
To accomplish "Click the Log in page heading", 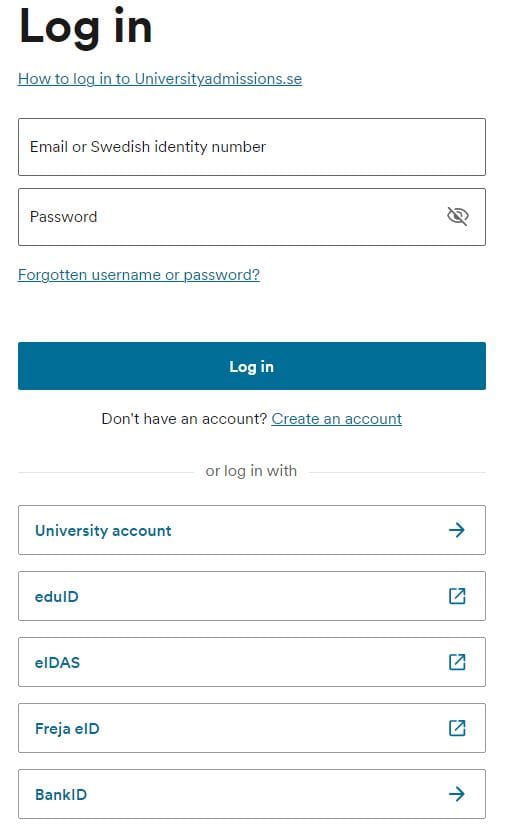I will (85, 26).
